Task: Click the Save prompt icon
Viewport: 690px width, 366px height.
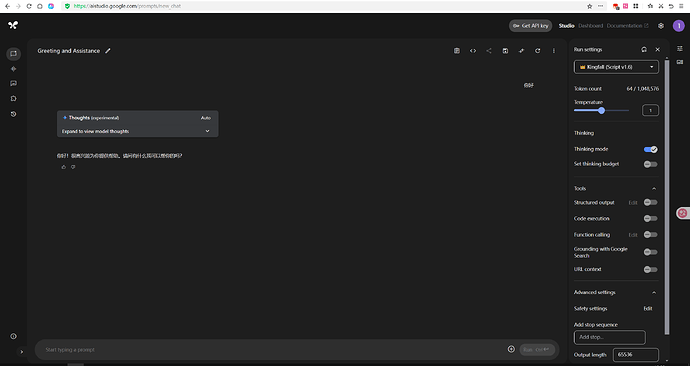Action: coord(505,51)
